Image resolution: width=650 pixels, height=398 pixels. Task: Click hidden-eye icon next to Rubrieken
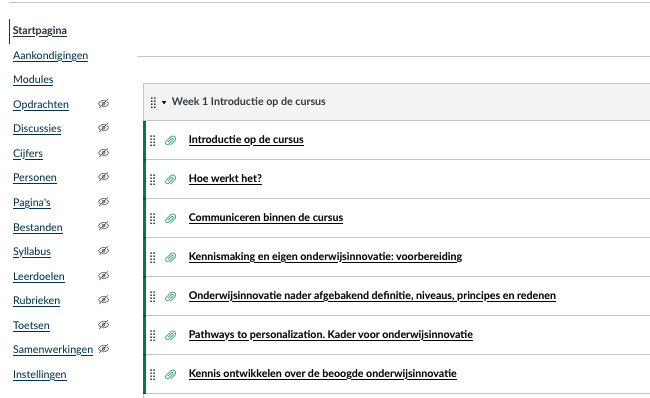[x=103, y=299]
